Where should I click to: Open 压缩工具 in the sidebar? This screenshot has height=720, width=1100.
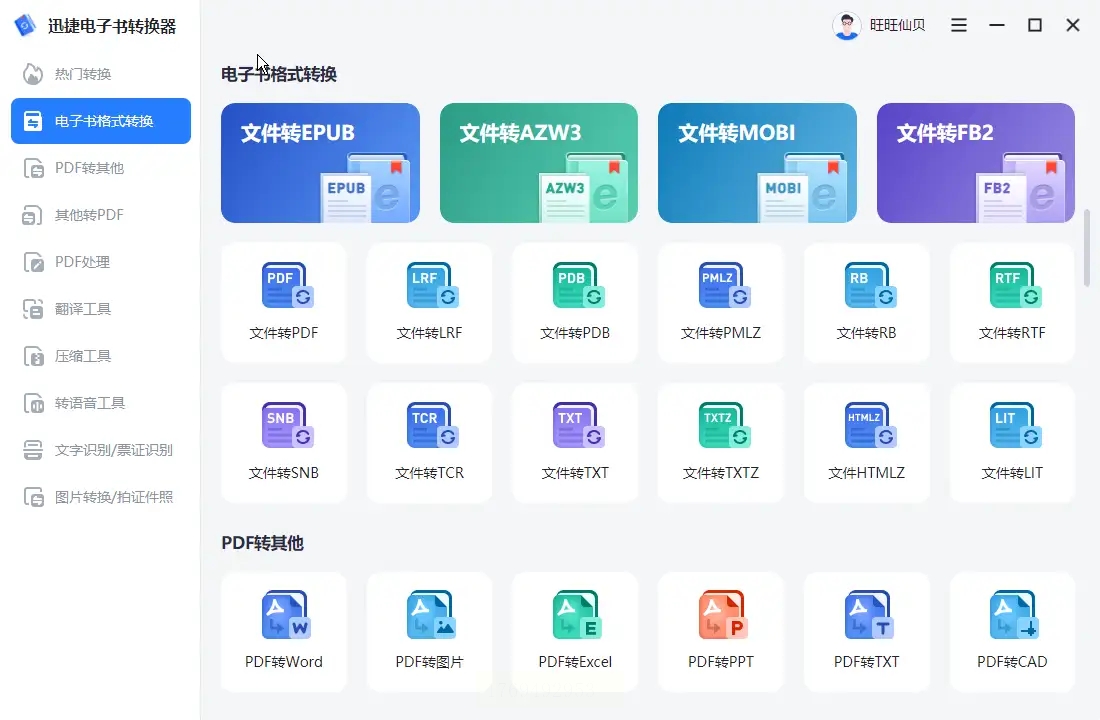(x=101, y=356)
